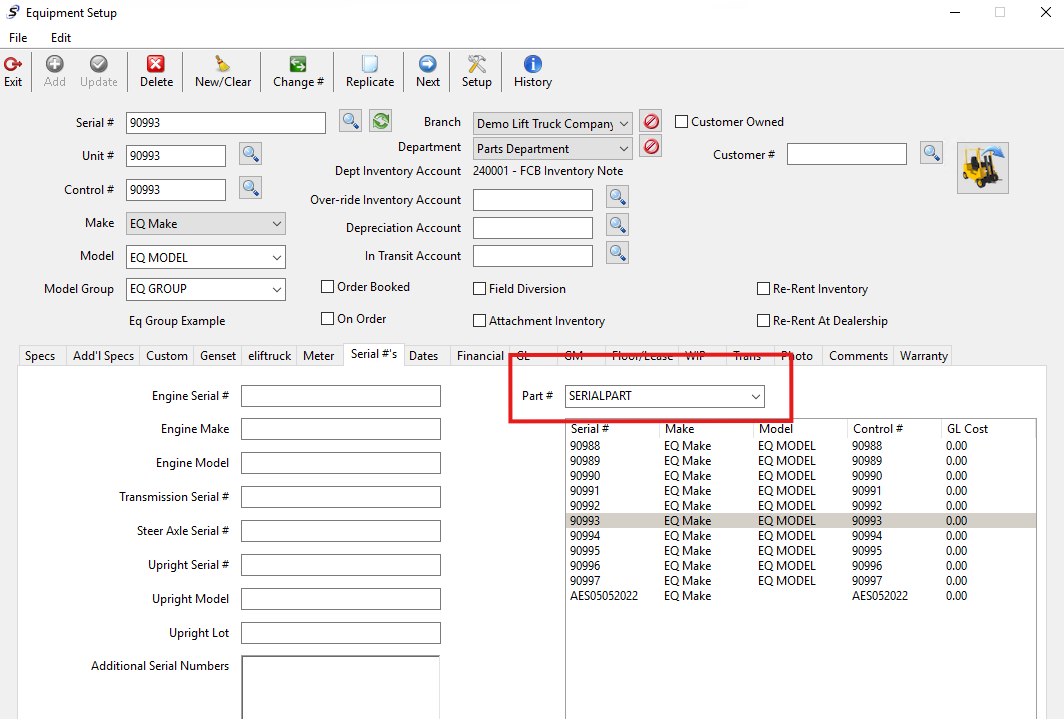Open the Custom tab
The image size is (1064, 719).
point(167,356)
